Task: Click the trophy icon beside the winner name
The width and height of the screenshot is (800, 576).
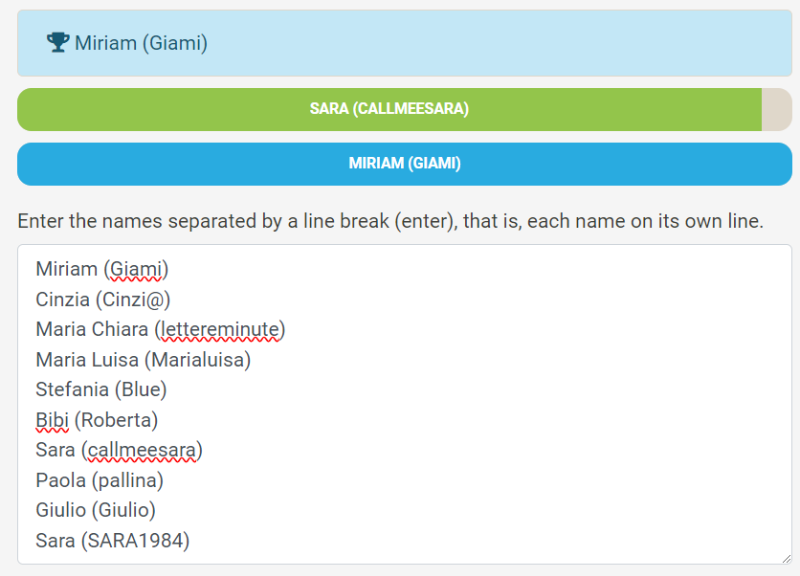Action: (58, 43)
